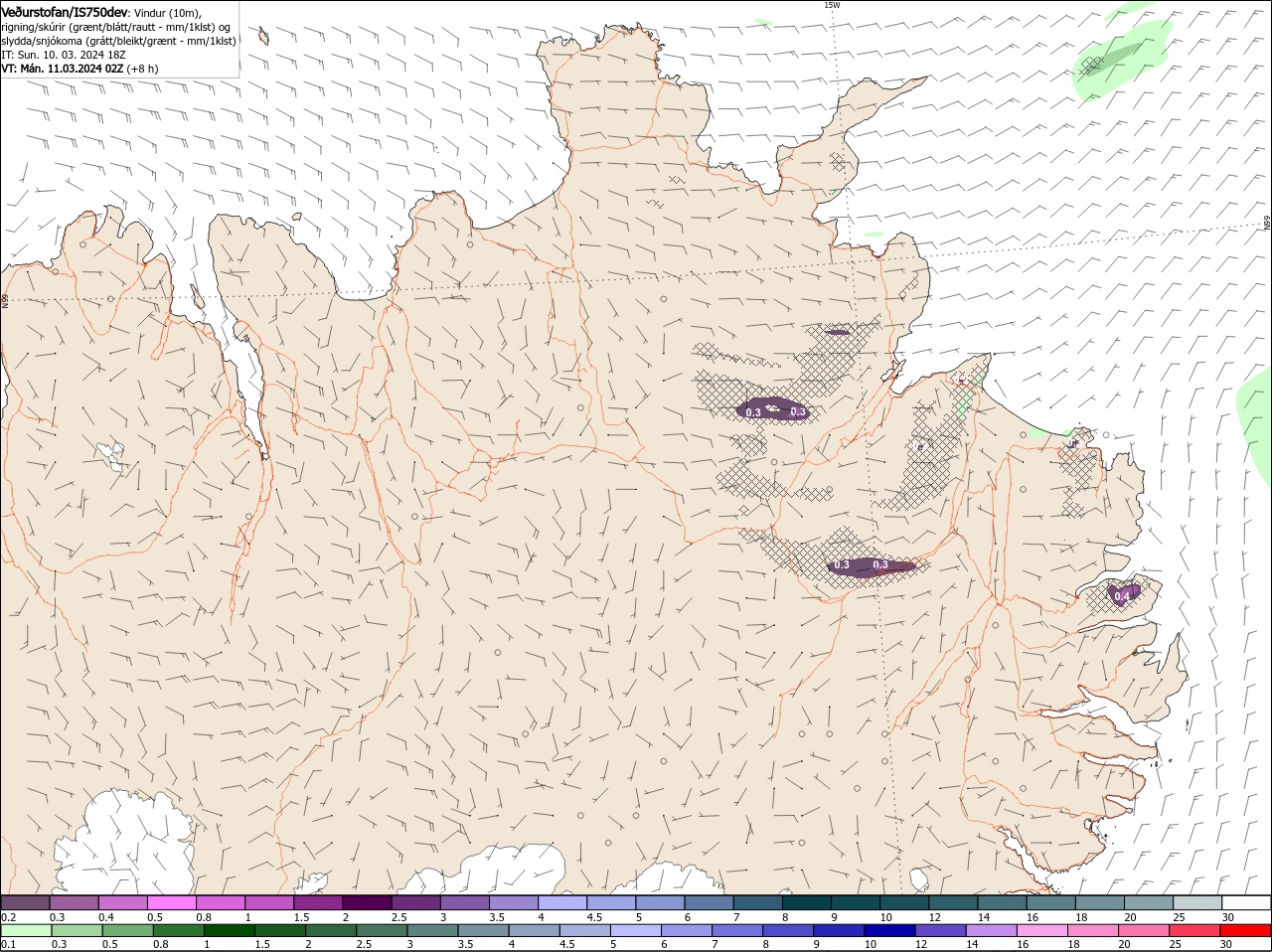1272x952 pixels.
Task: Select the green-row swatch between 0.3 and 0.5
Action: tap(77, 930)
